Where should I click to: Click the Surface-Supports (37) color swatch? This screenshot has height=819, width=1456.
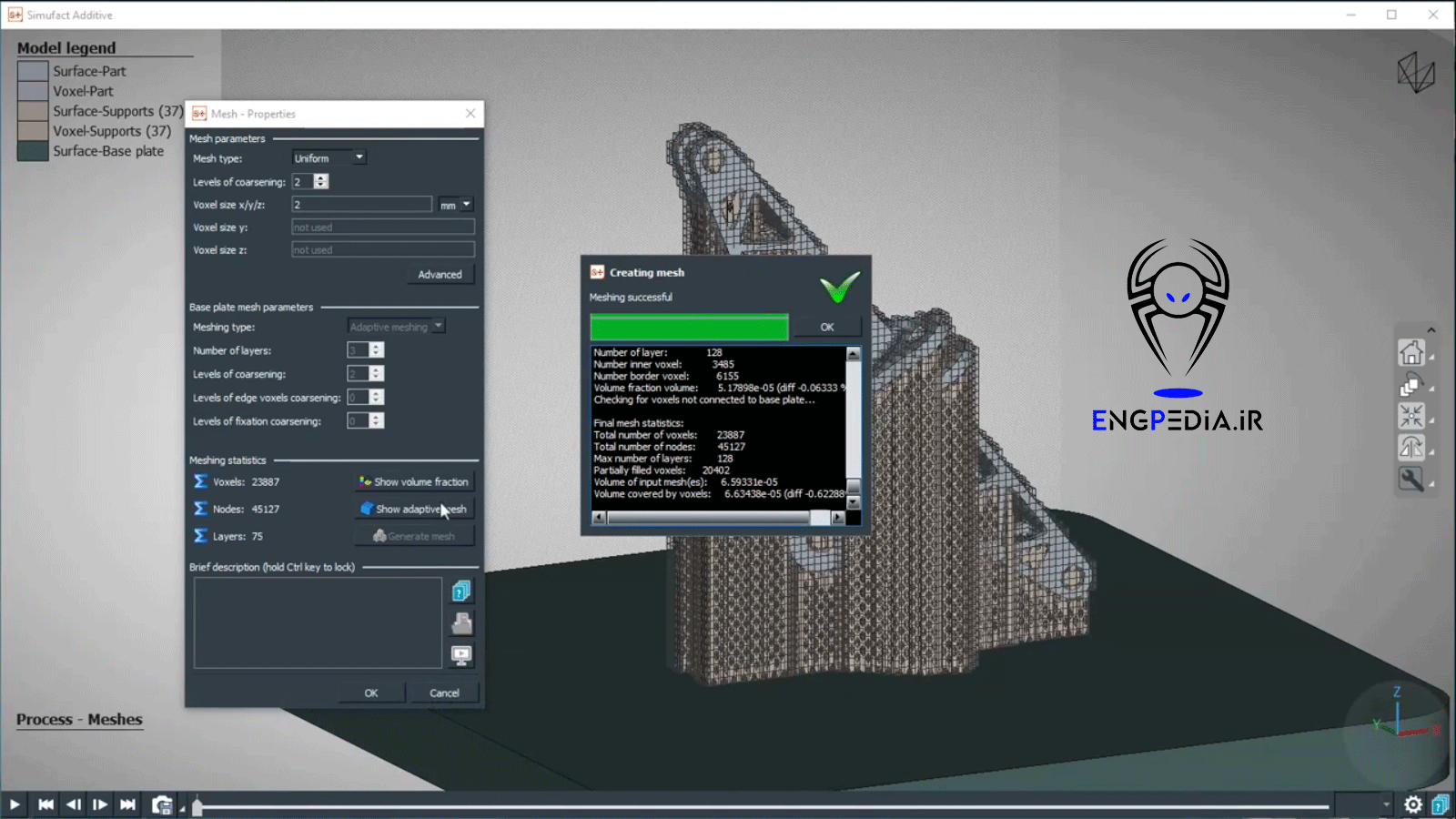(x=33, y=111)
